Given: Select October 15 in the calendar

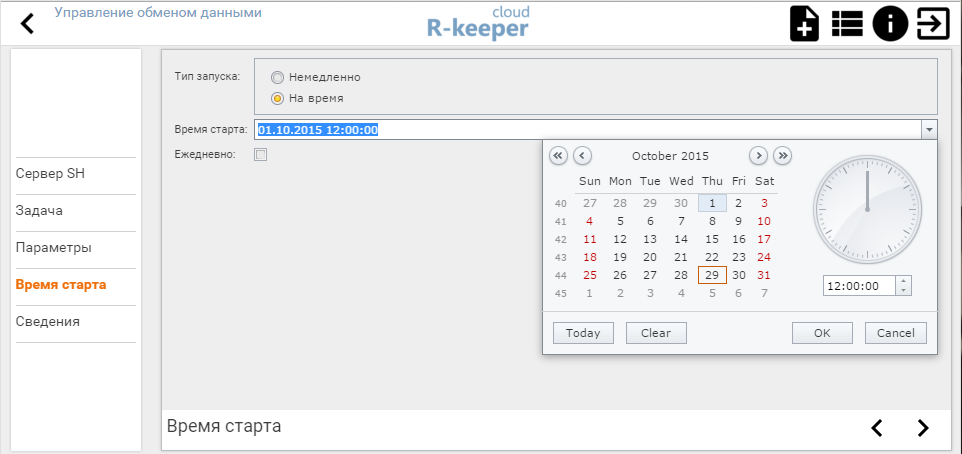Looking at the screenshot, I should click(x=711, y=239).
